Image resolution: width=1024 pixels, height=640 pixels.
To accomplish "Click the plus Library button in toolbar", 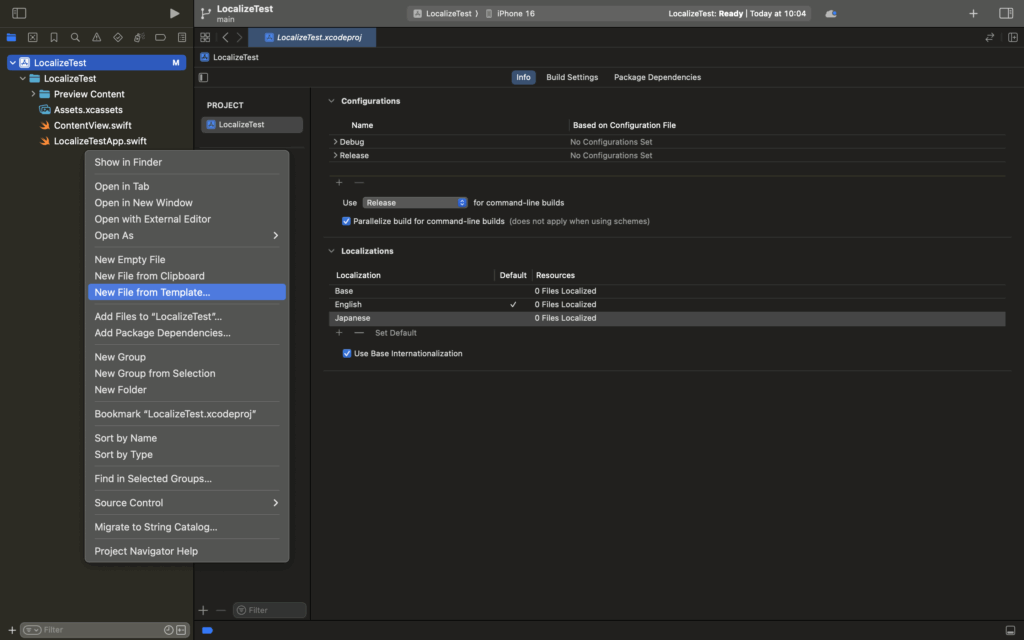I will point(973,13).
